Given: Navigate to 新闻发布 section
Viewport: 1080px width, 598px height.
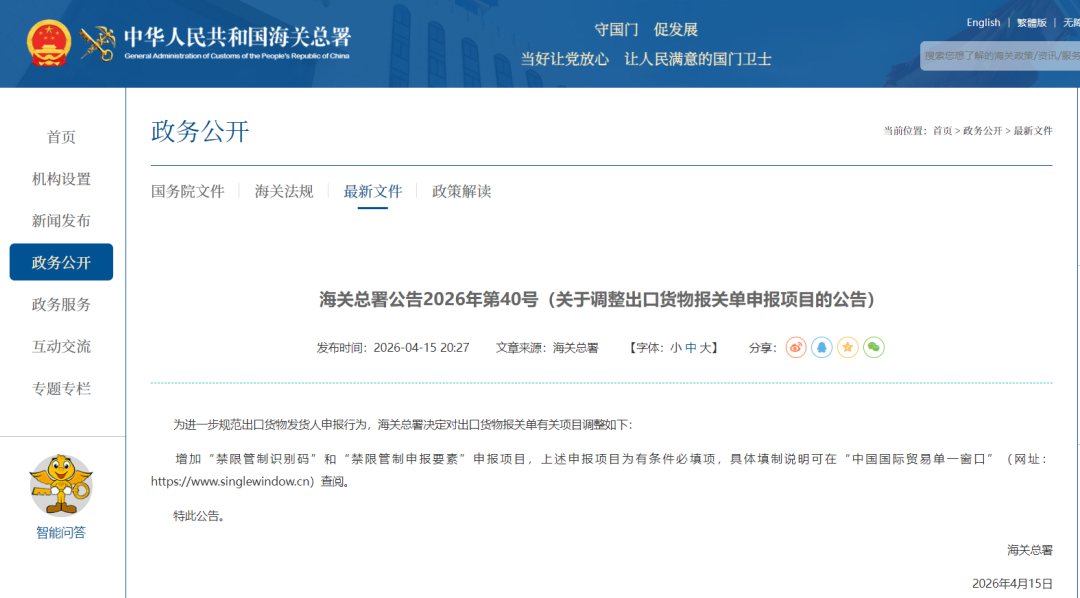Looking at the screenshot, I should (x=61, y=221).
